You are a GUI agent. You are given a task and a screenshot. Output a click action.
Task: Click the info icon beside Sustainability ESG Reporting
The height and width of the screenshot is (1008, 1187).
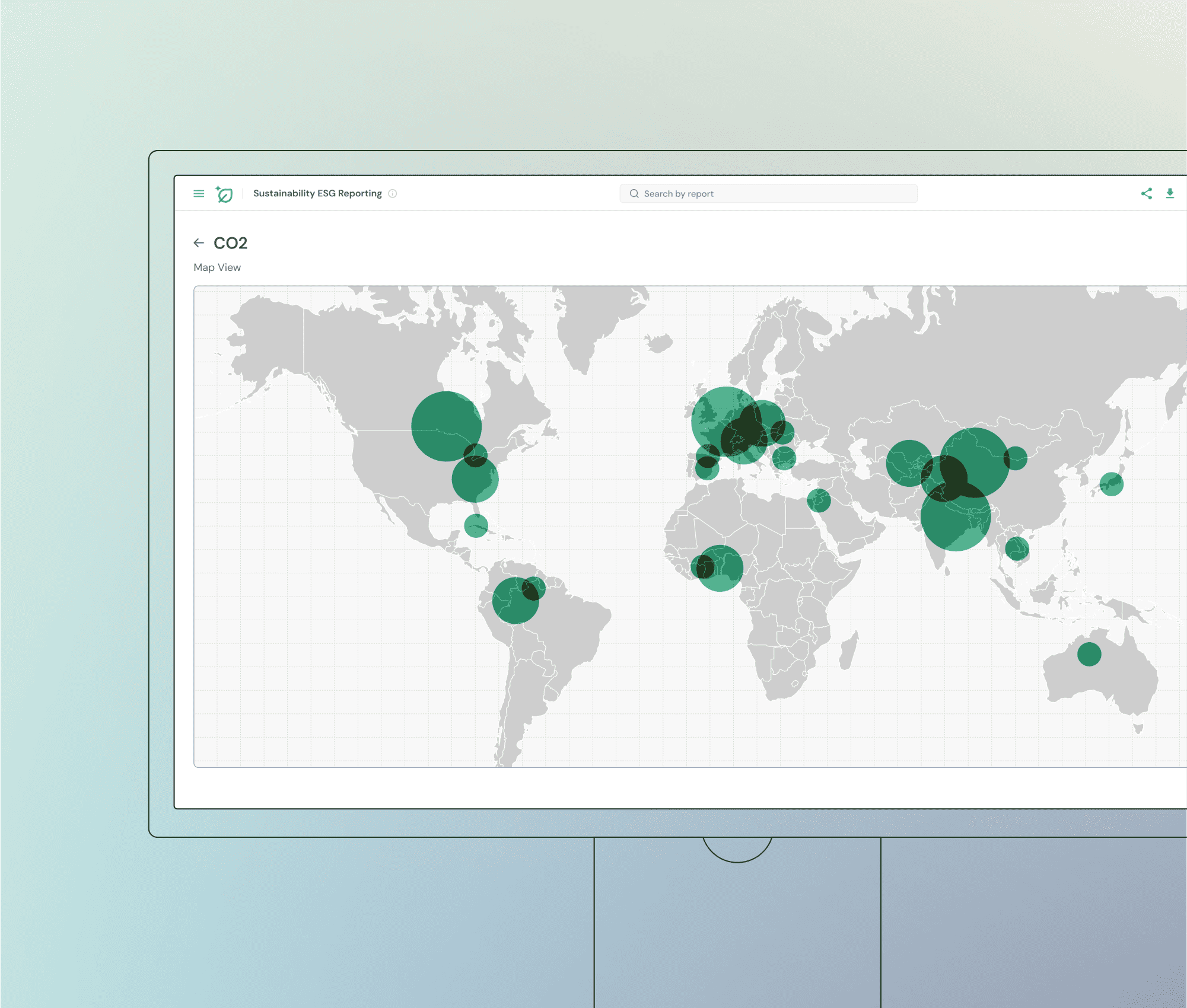(x=393, y=193)
